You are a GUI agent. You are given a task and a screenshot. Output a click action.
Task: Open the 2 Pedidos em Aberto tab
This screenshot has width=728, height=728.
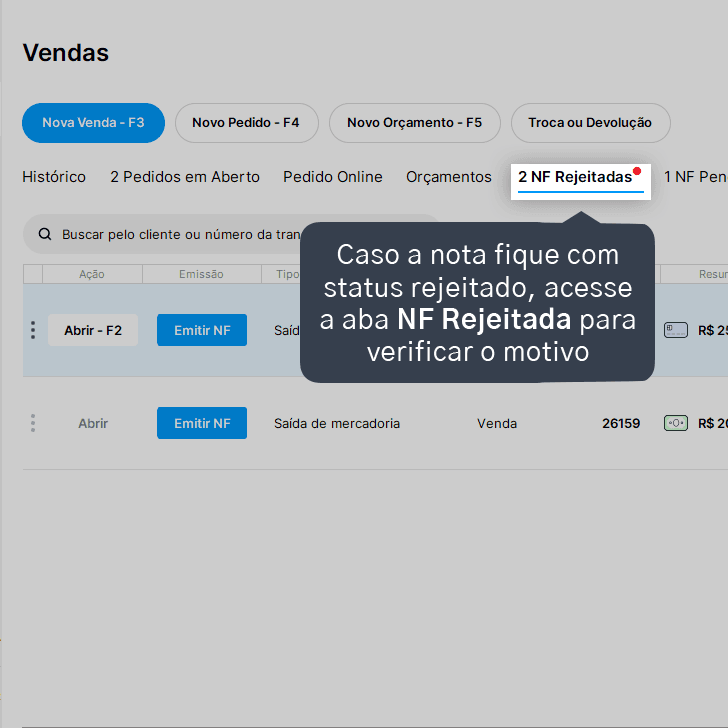(x=185, y=177)
